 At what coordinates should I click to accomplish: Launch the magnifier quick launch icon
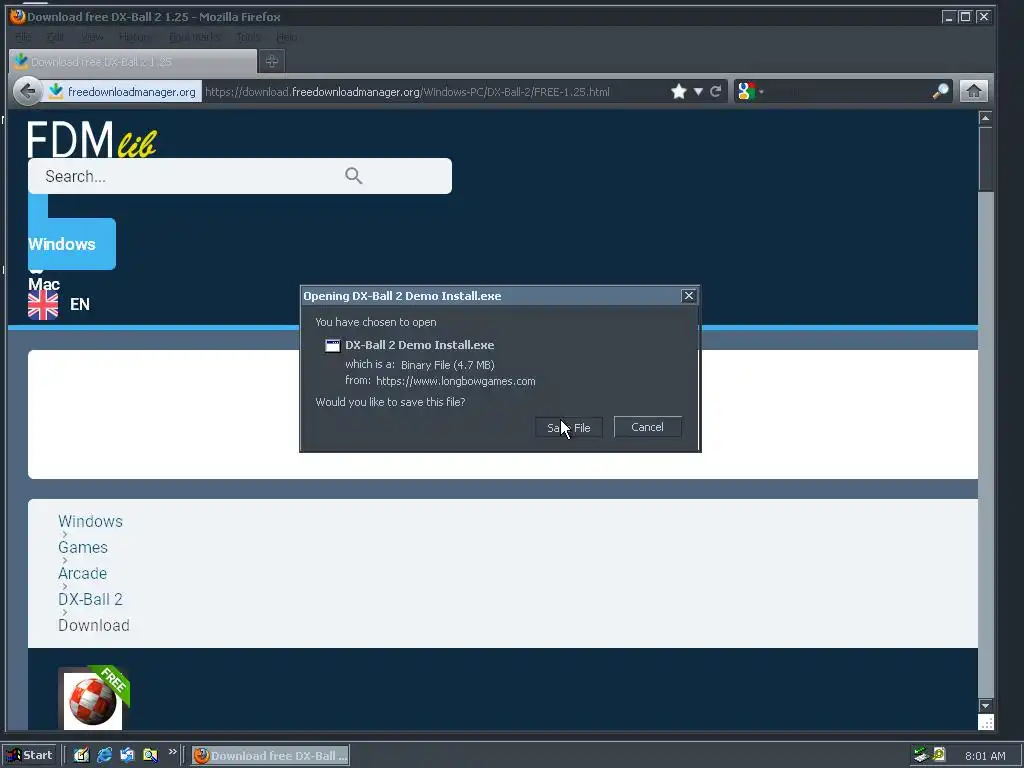pyautogui.click(x=150, y=755)
